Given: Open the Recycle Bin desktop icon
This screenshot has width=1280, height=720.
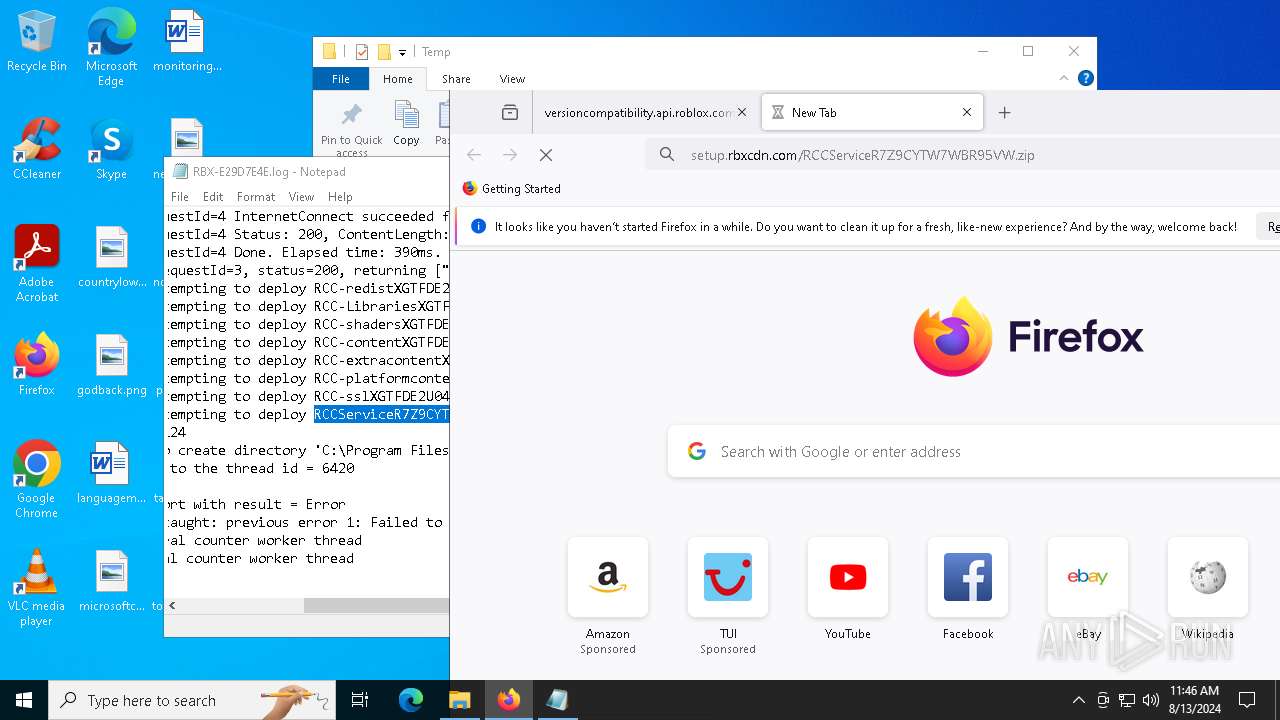Looking at the screenshot, I should click(37, 40).
